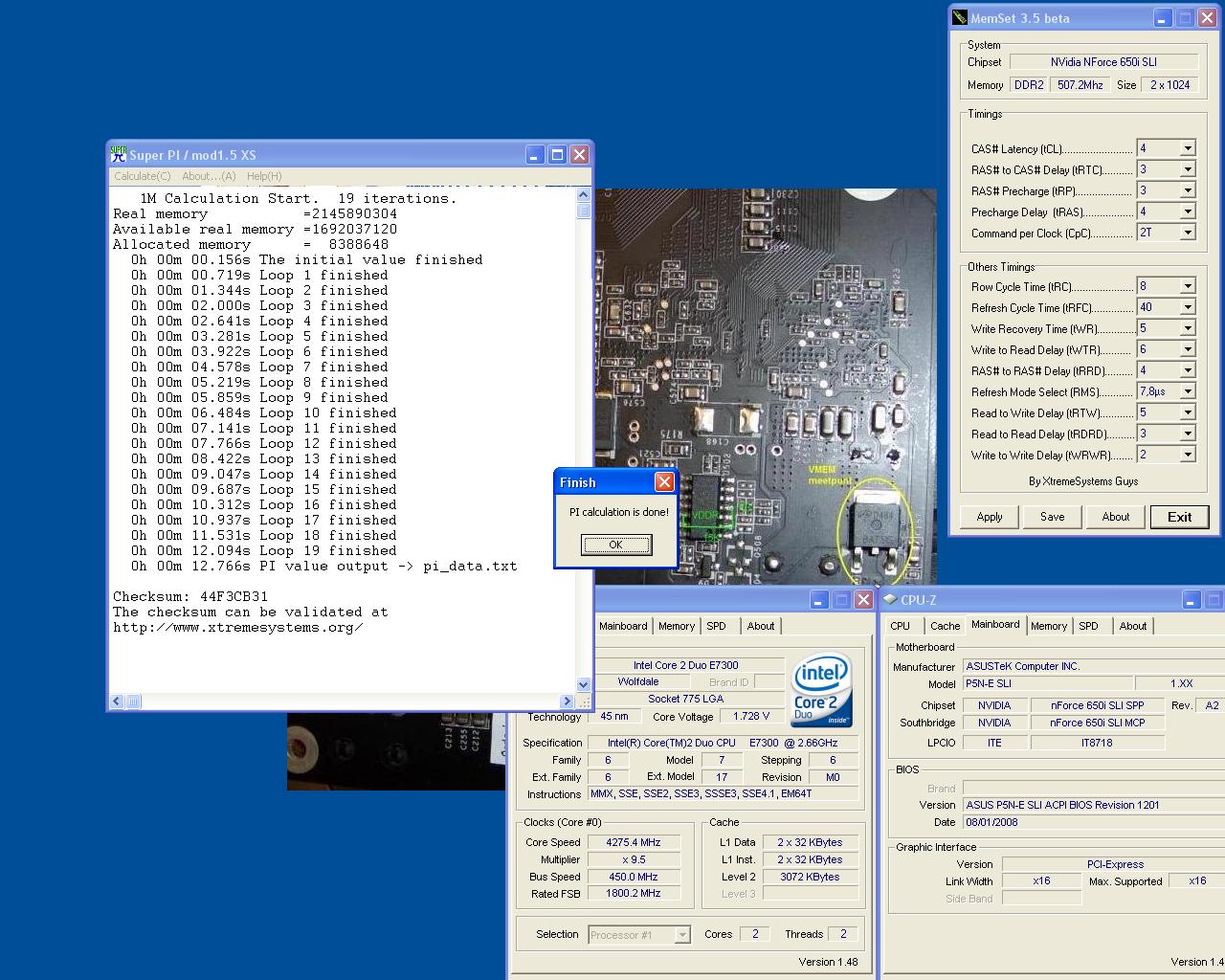Open RAS# to RAS# Delay (tRRD) dropdown
1225x980 pixels.
[x=1187, y=370]
